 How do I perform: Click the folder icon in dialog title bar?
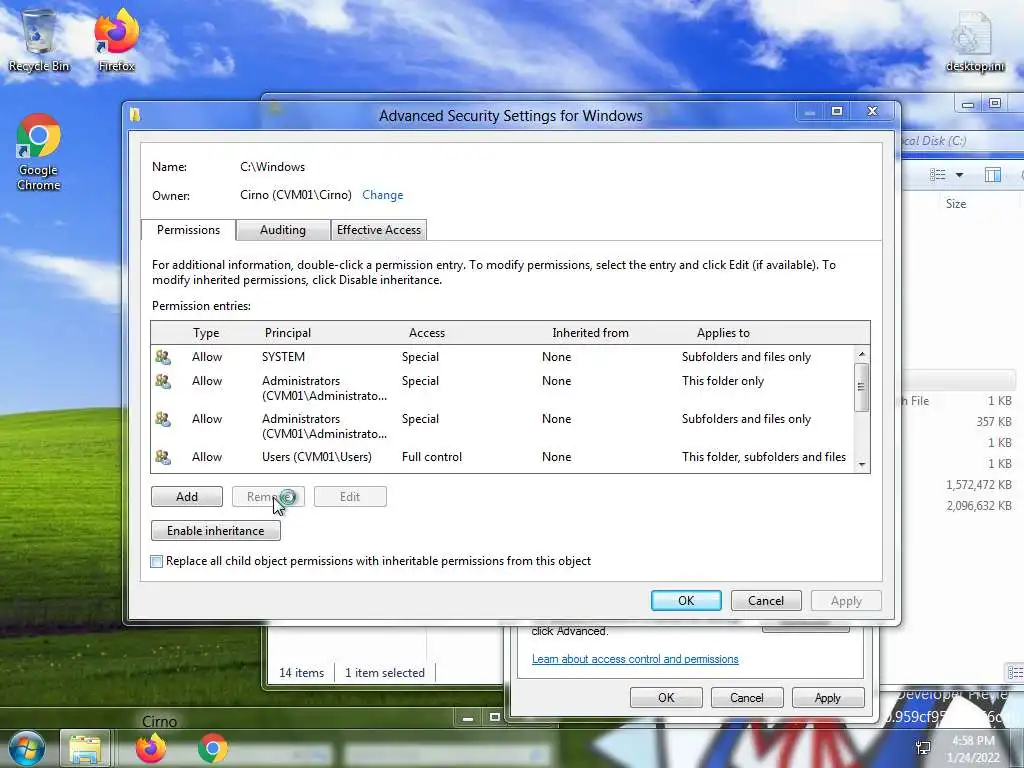point(135,115)
